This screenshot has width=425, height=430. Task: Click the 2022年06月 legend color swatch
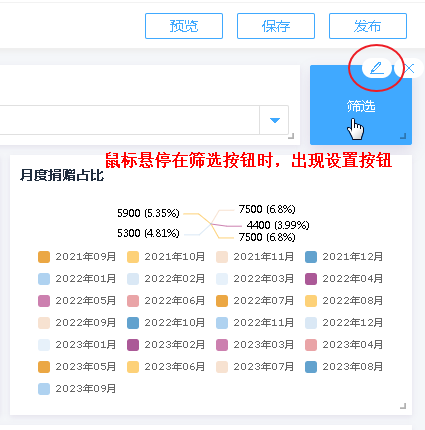(x=133, y=301)
